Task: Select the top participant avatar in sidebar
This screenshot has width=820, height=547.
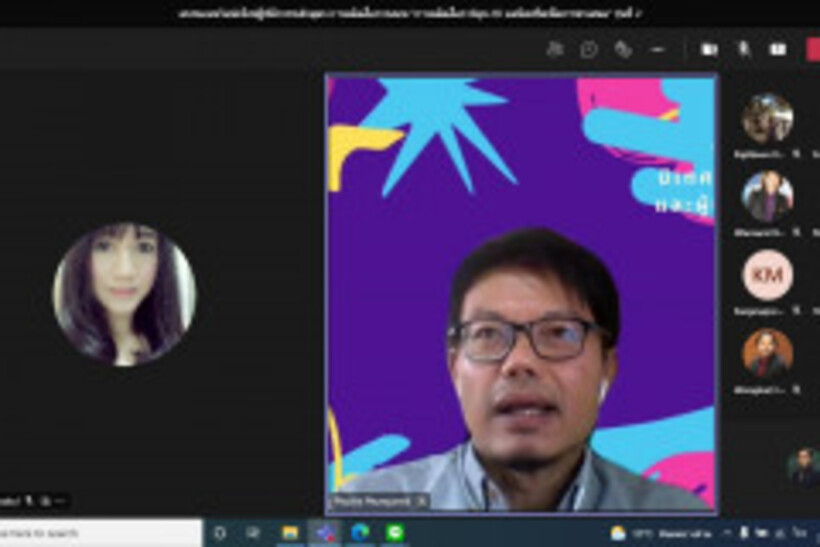Action: point(767,119)
